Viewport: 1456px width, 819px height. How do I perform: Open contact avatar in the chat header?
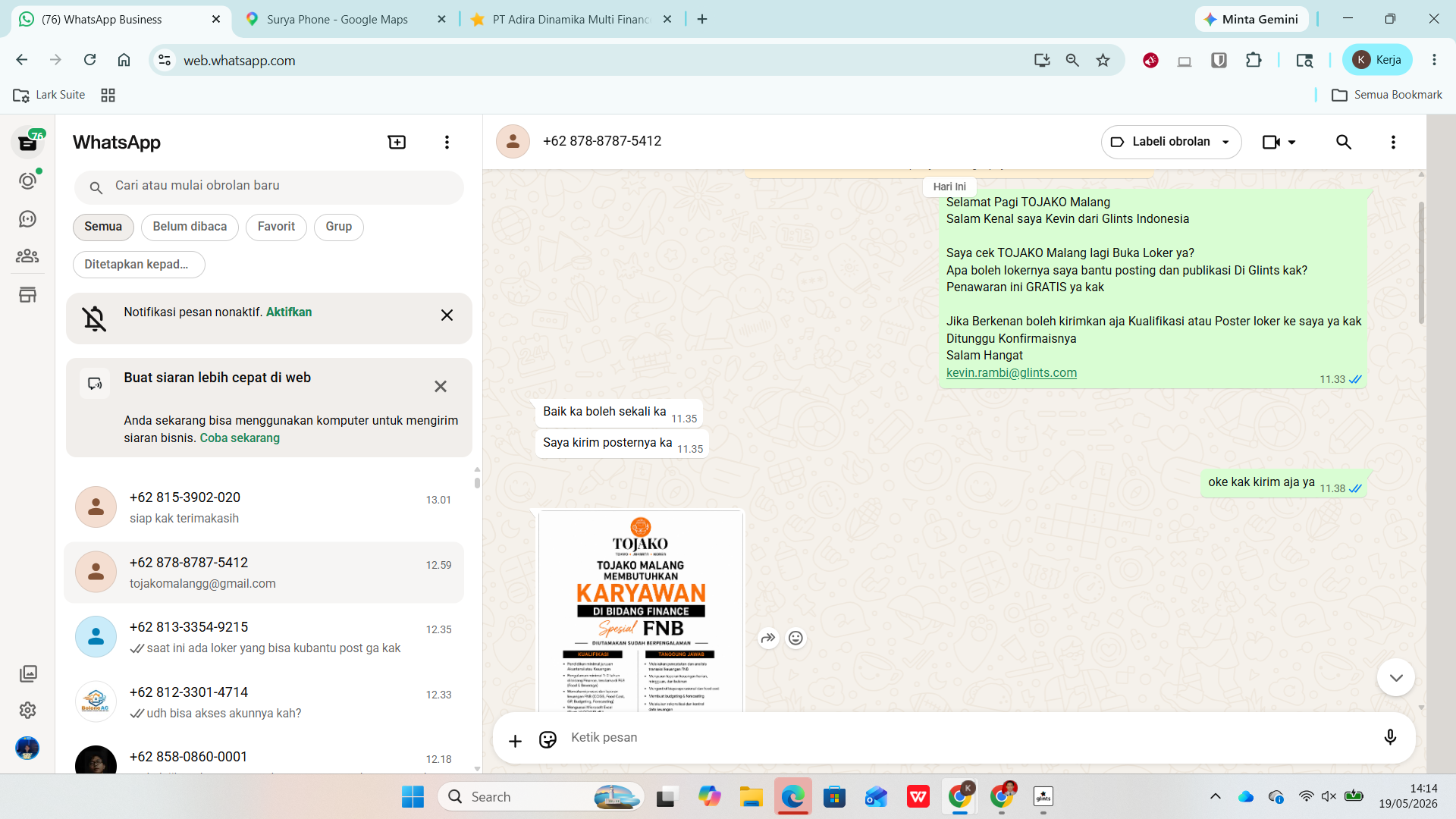tap(513, 142)
